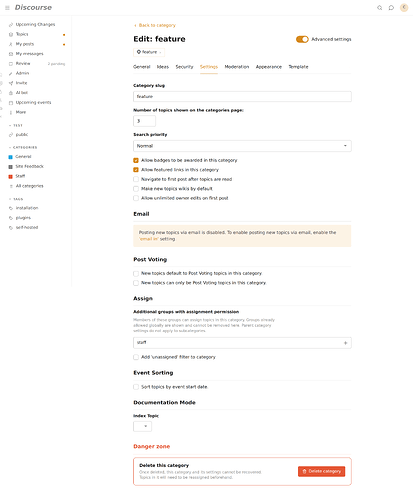The height and width of the screenshot is (499, 413).
Task: Switch to the Moderation tab
Action: pyautogui.click(x=237, y=67)
